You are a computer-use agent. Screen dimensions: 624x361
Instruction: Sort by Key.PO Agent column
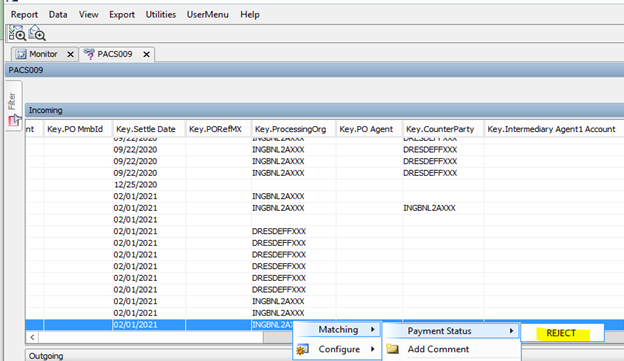click(369, 129)
